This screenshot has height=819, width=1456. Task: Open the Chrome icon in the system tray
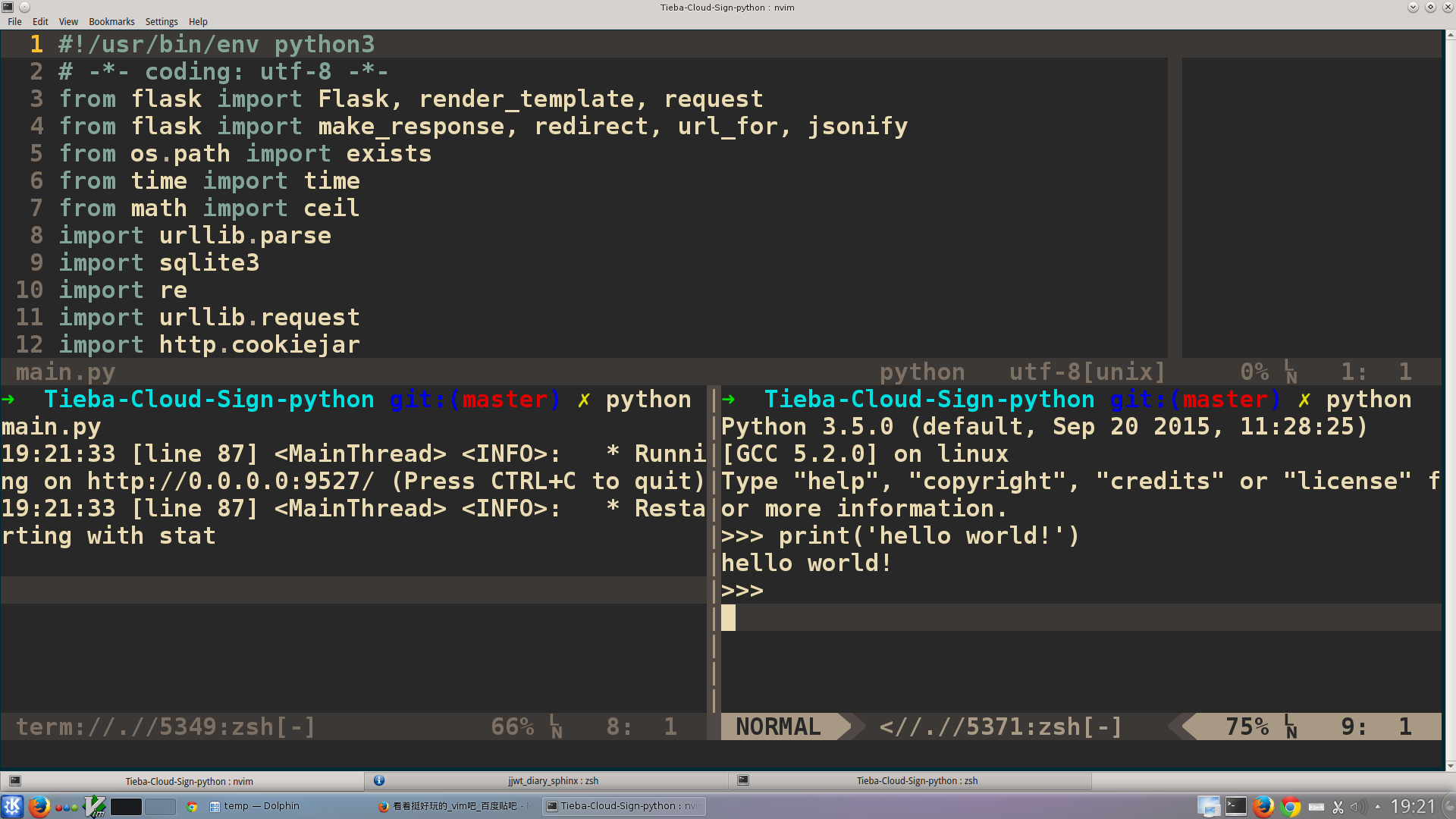coord(1290,806)
